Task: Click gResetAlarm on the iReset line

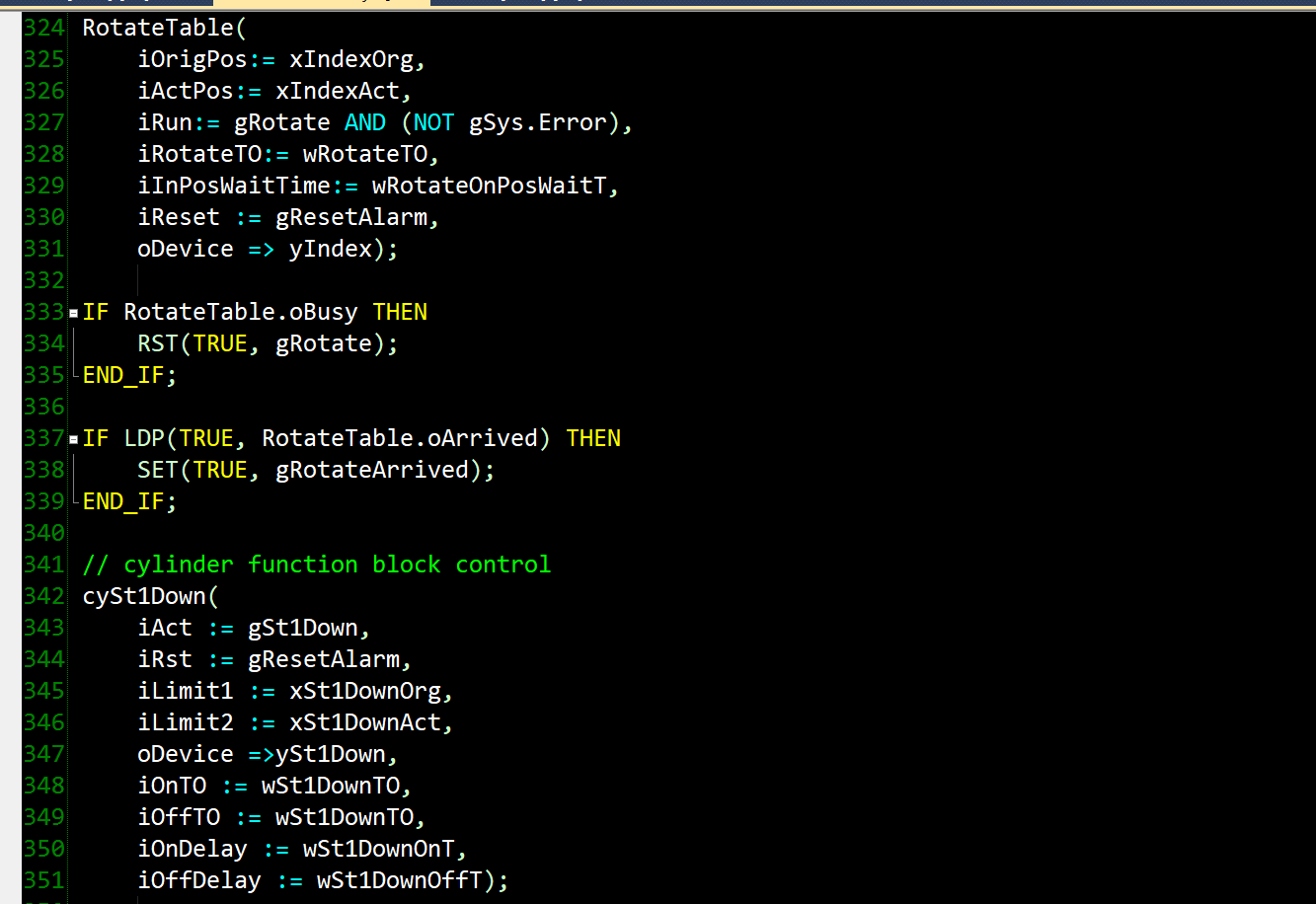Action: click(x=350, y=217)
